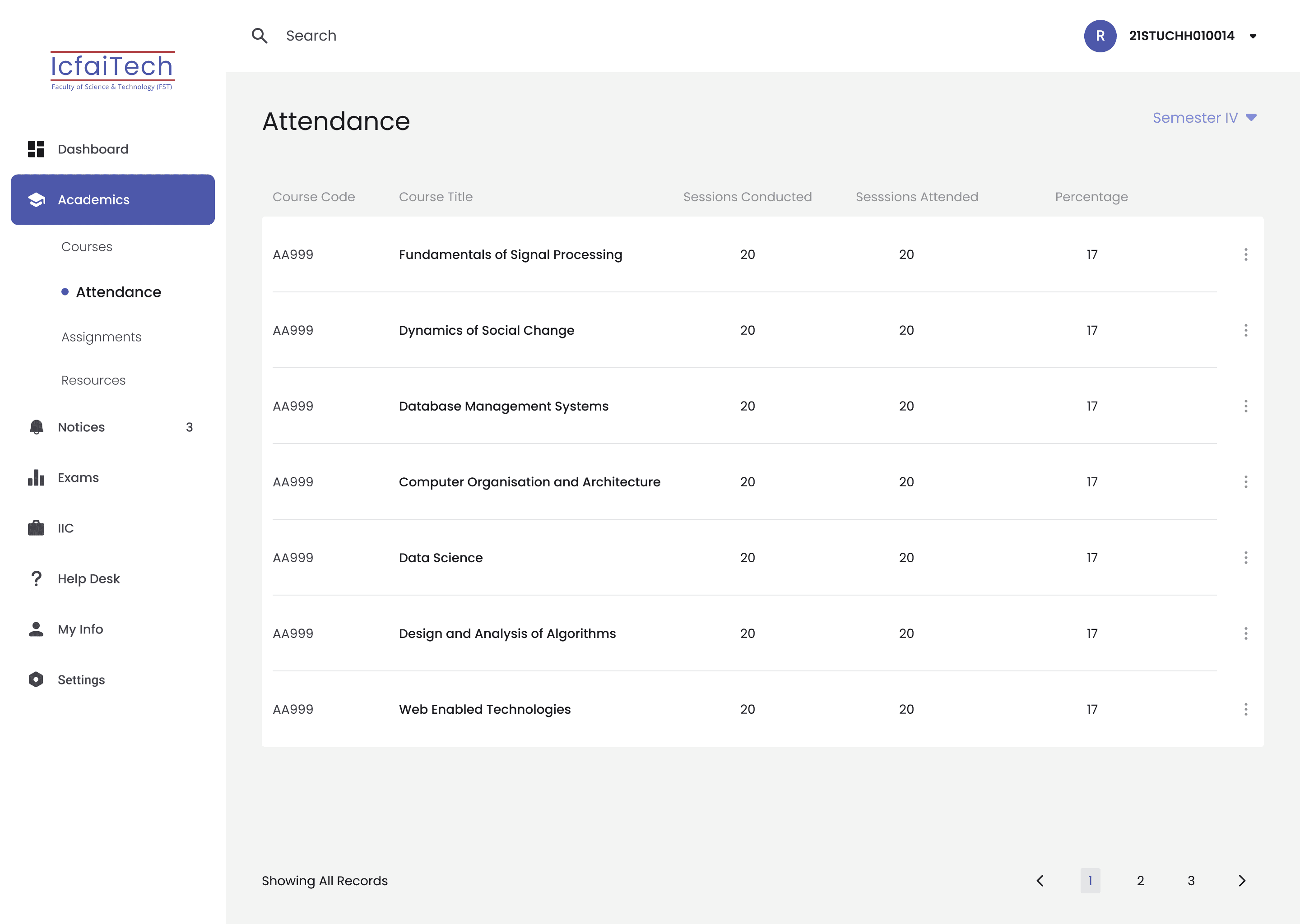Select the Resources submenu item
The width and height of the screenshot is (1300, 924).
click(93, 380)
